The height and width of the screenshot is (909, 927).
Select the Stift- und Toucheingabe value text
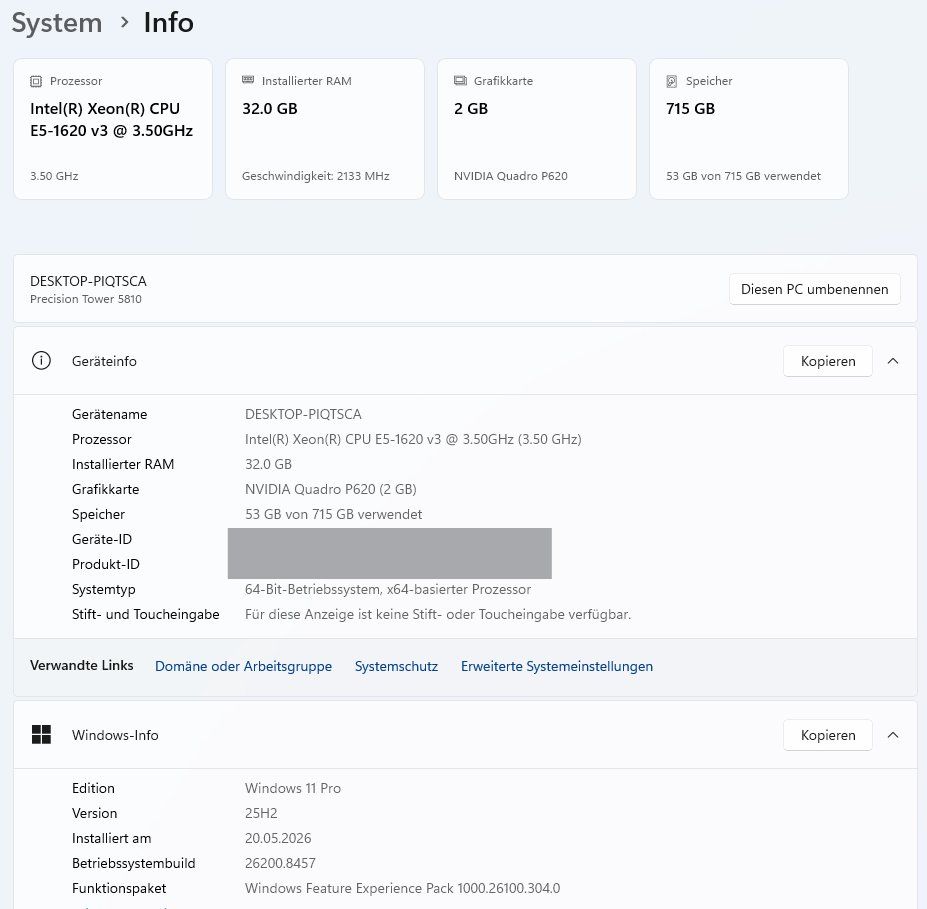(438, 614)
